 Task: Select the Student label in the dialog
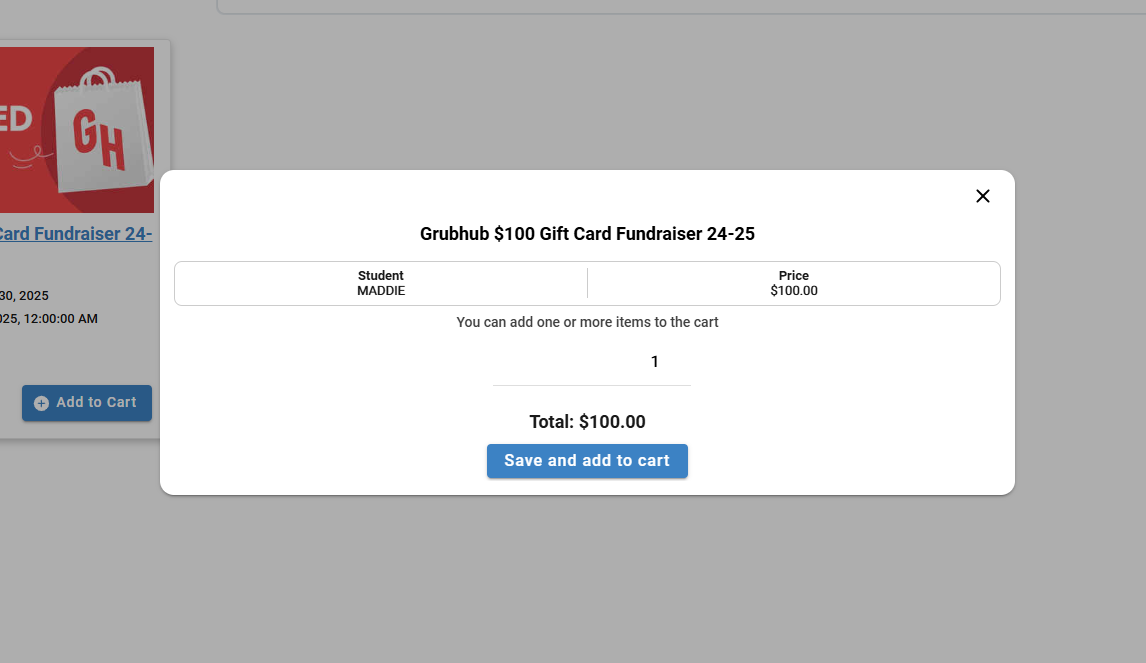(x=381, y=276)
